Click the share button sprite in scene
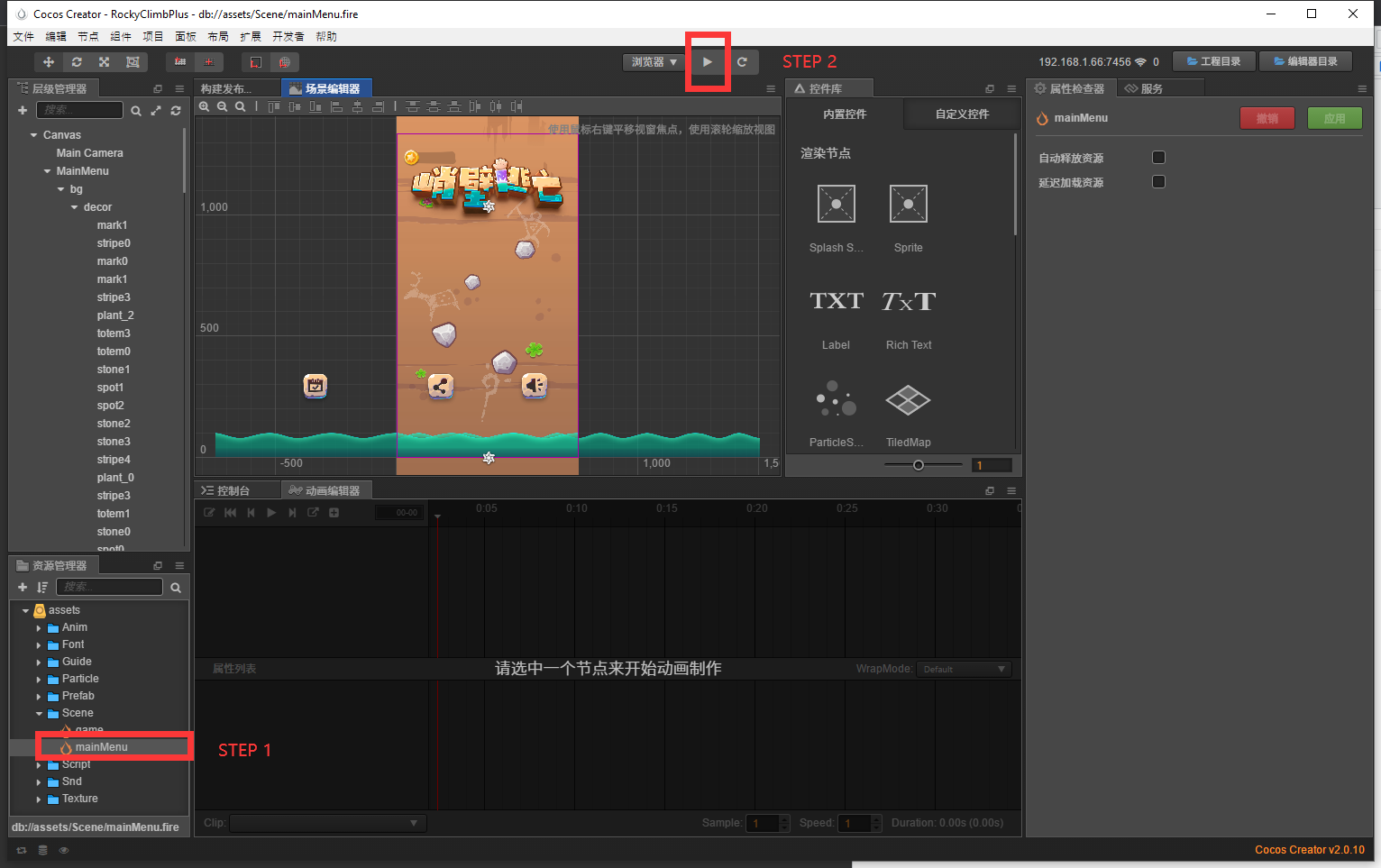This screenshot has height=868, width=1381. tap(440, 387)
